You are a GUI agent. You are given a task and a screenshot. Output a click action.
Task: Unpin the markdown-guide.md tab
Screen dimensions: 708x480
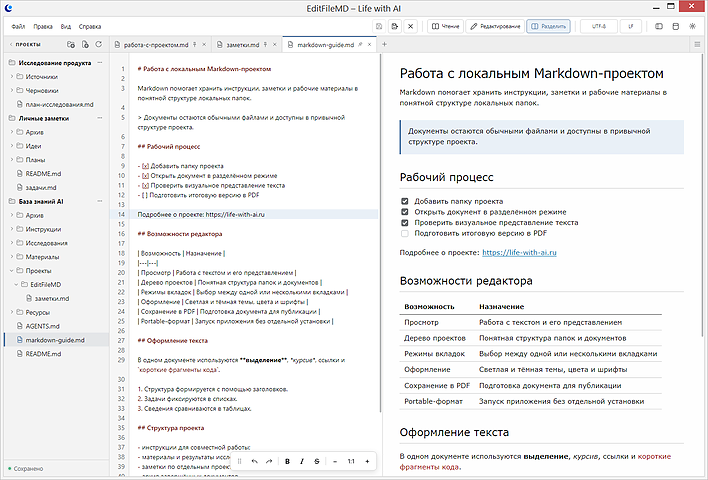pyautogui.click(x=360, y=44)
